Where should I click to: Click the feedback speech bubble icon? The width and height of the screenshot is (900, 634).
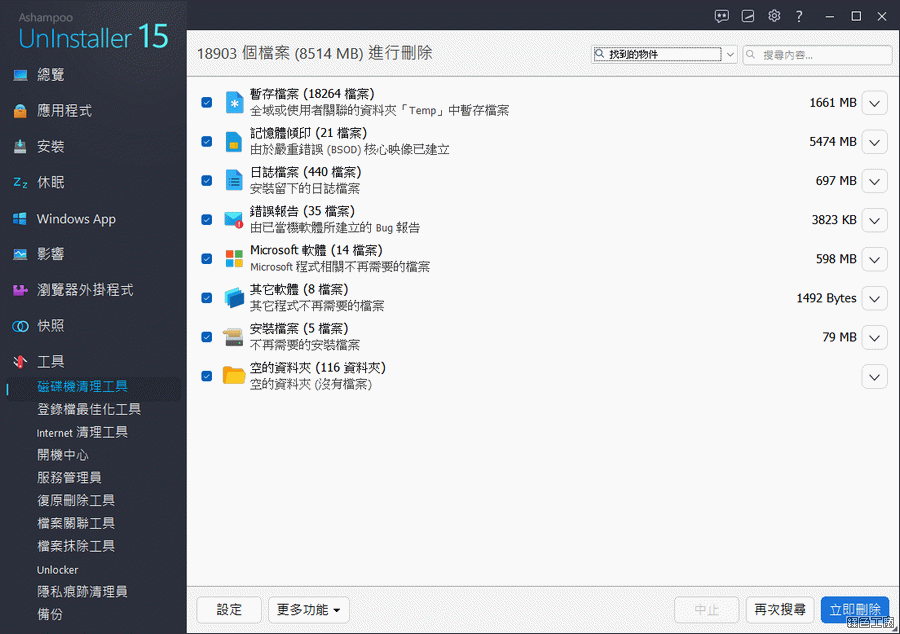click(722, 16)
